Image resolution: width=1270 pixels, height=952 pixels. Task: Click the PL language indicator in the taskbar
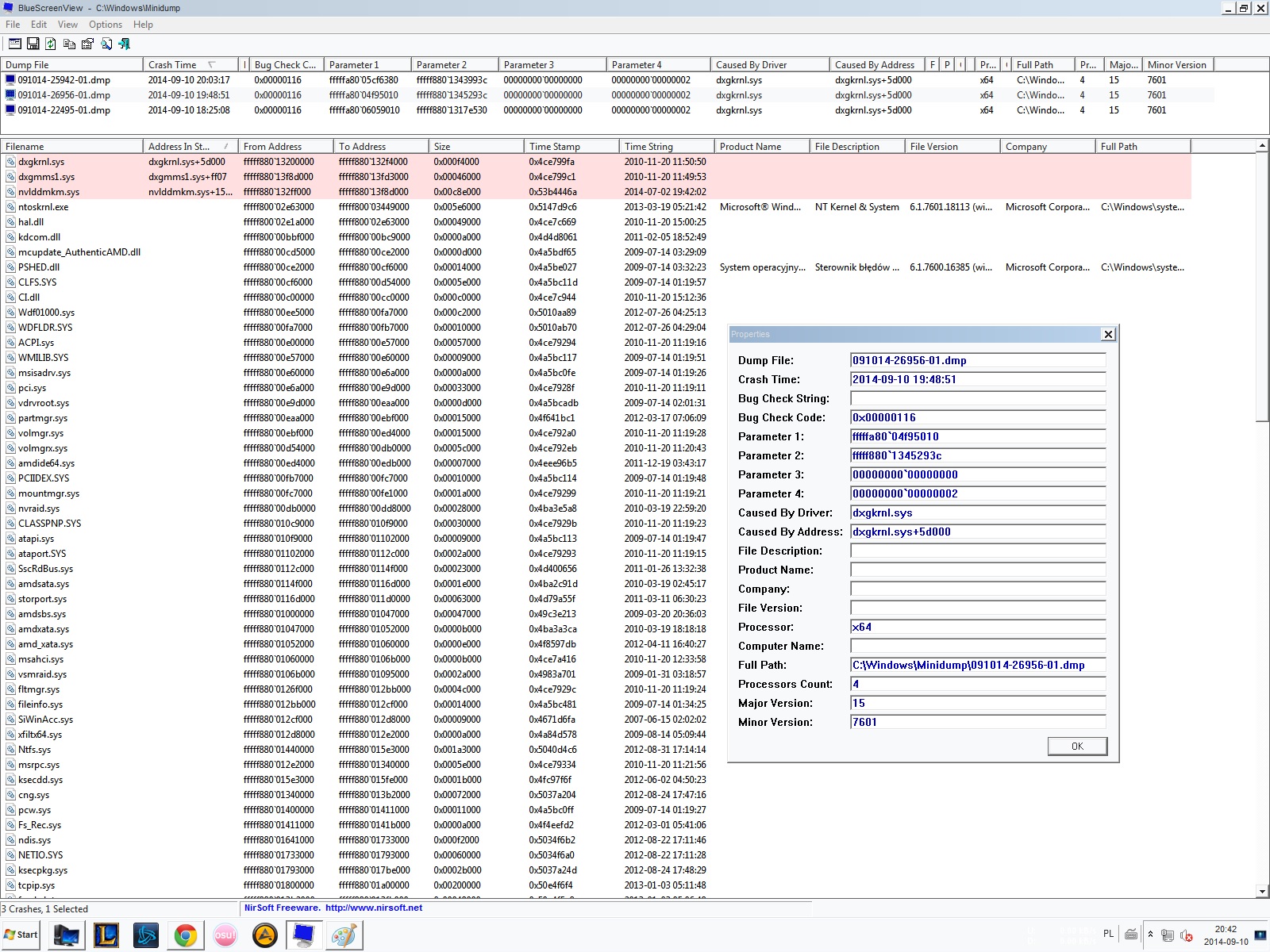point(1108,934)
